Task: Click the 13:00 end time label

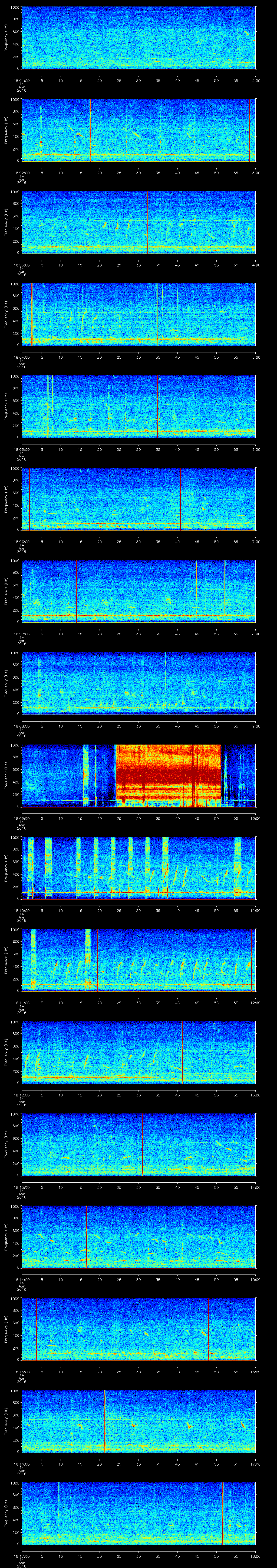Action: click(x=255, y=1095)
